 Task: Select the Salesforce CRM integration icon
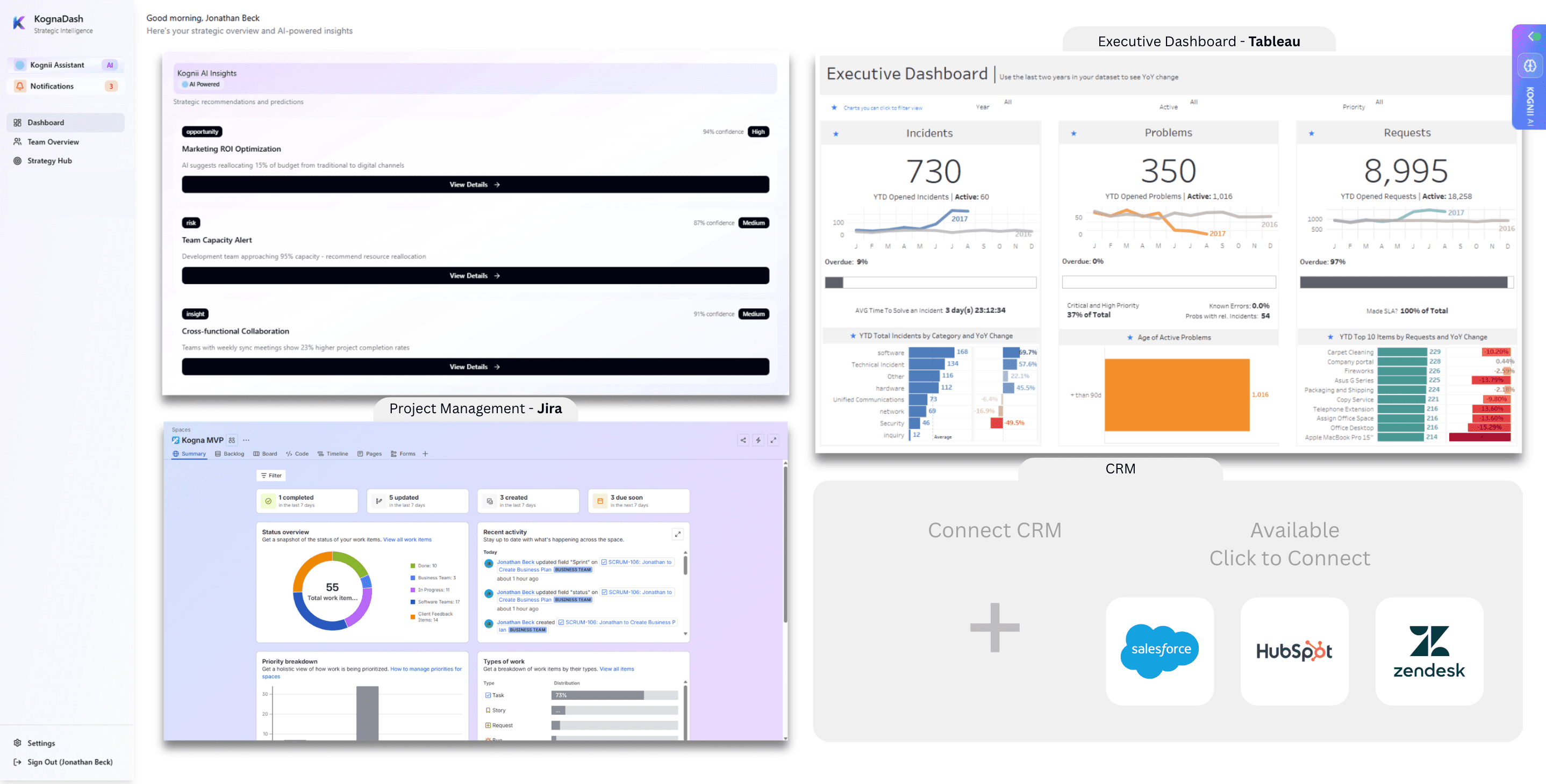(x=1159, y=650)
